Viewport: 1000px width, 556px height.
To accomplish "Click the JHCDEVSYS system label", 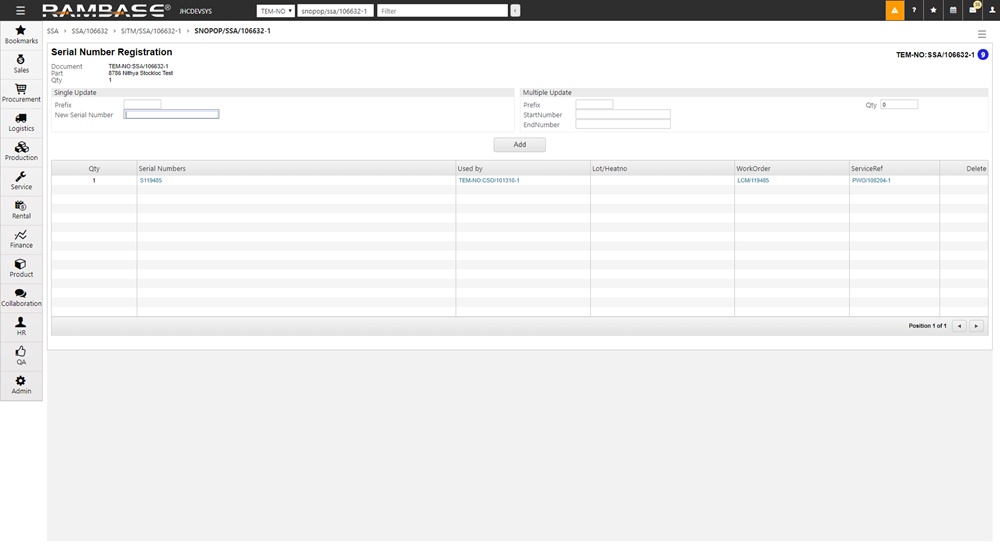I will click(195, 11).
